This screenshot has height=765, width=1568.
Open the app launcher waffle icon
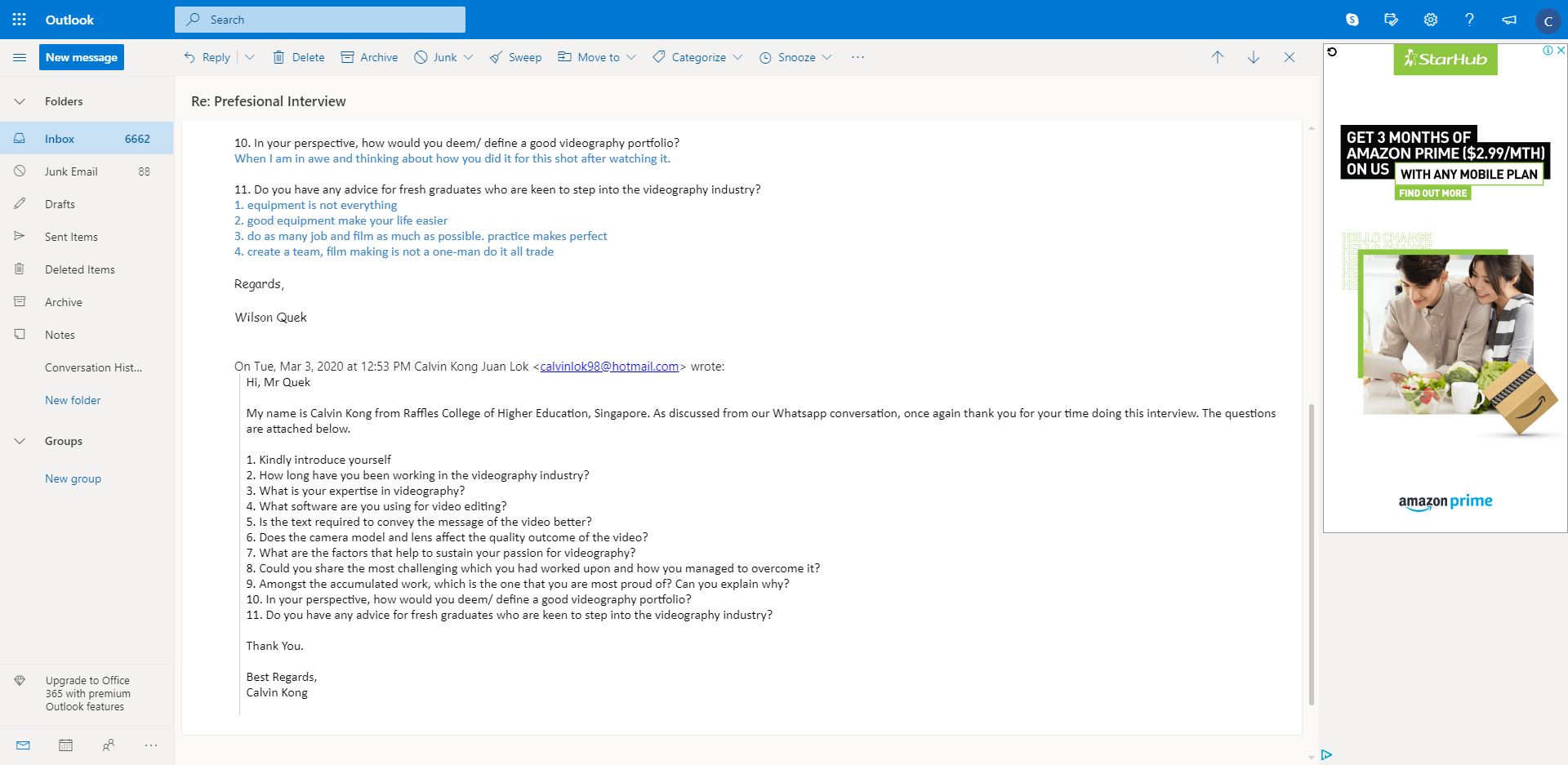click(x=20, y=20)
